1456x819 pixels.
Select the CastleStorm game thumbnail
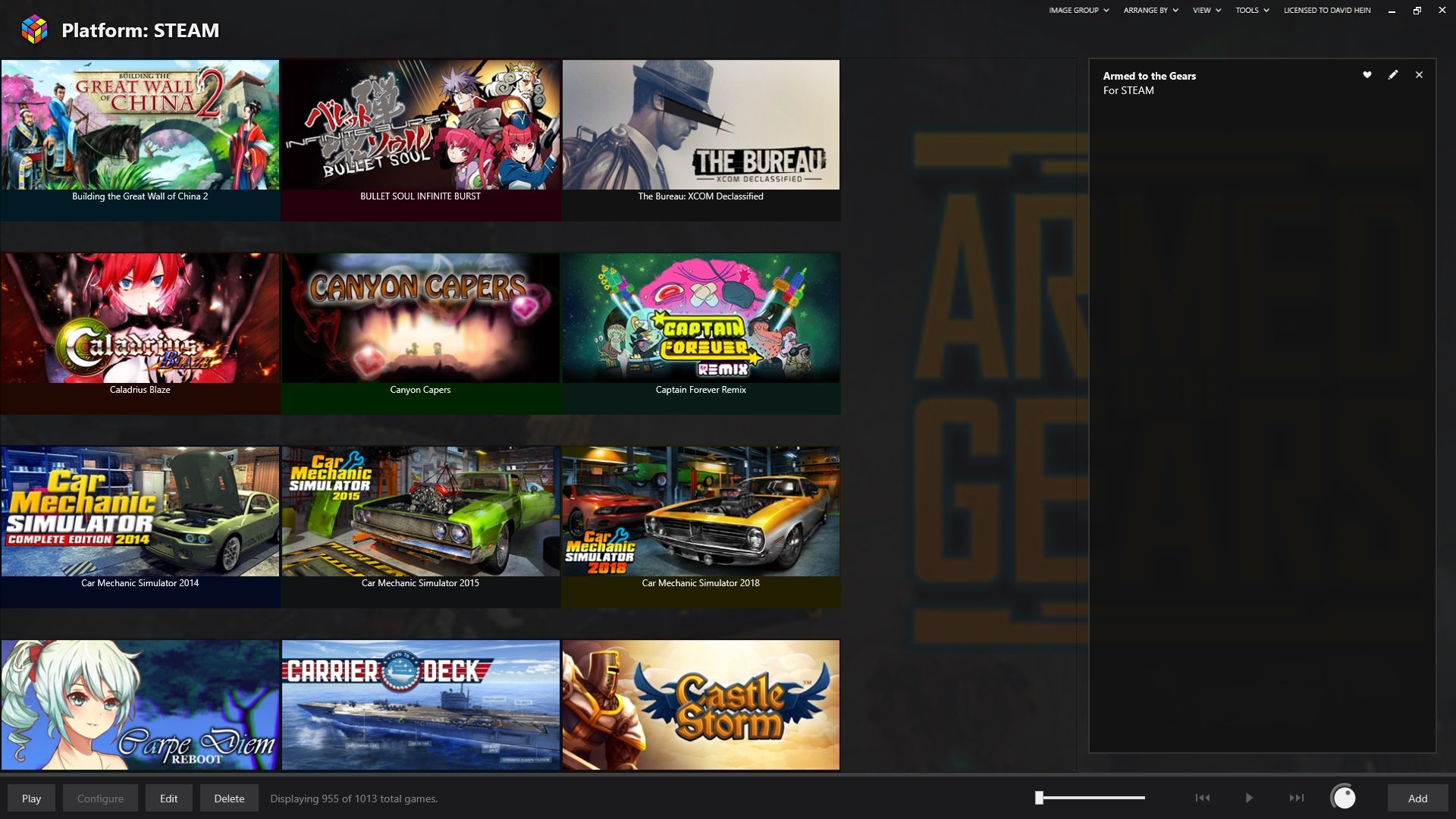[x=701, y=705]
